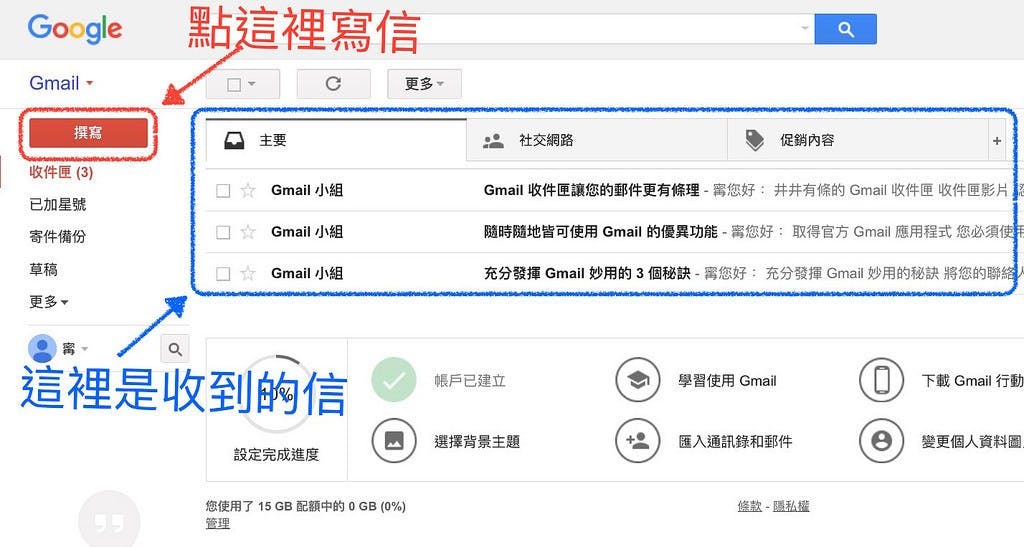Click the Google logo
The image size is (1024, 547).
pyautogui.click(x=74, y=29)
